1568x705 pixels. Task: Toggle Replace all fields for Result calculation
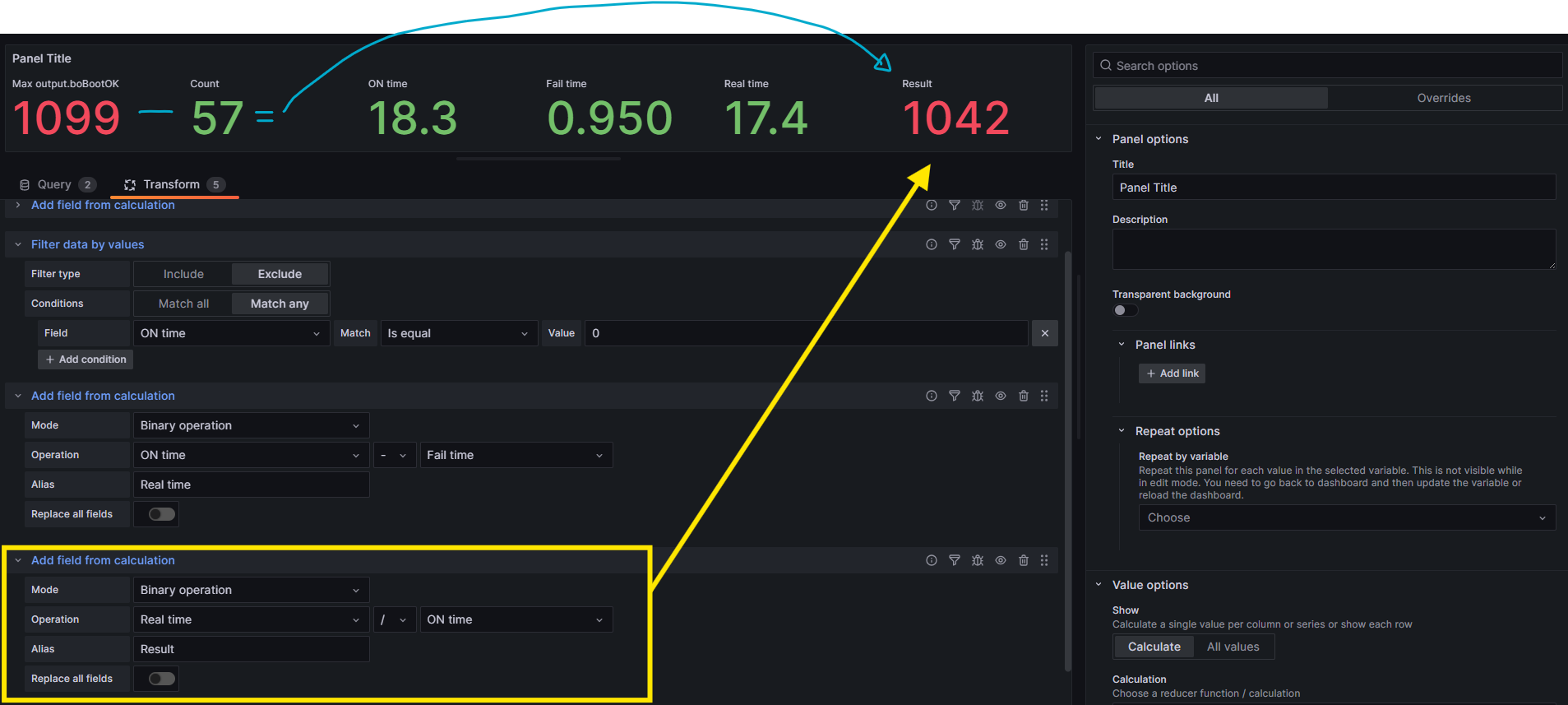(162, 679)
